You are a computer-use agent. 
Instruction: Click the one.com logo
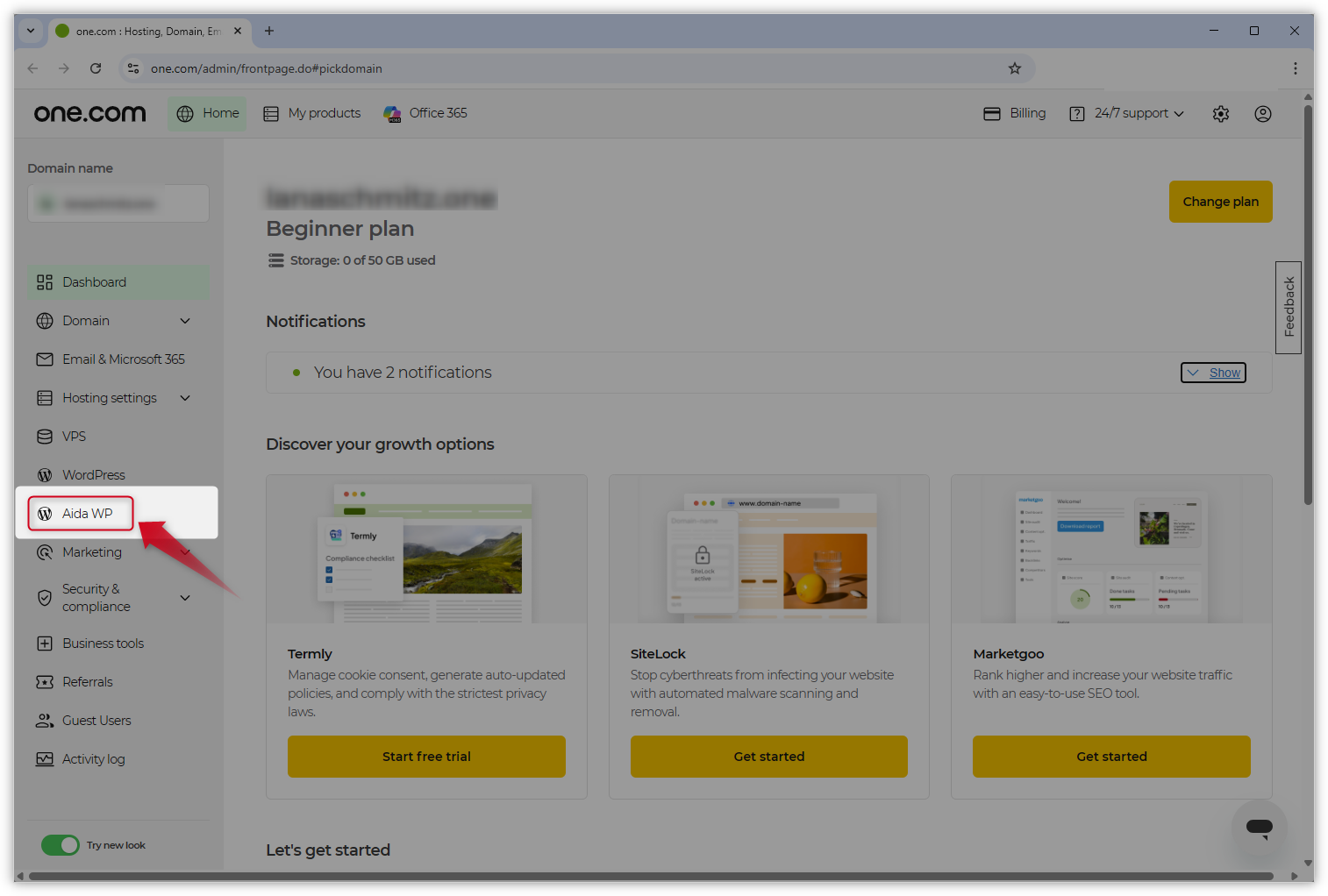tap(89, 114)
